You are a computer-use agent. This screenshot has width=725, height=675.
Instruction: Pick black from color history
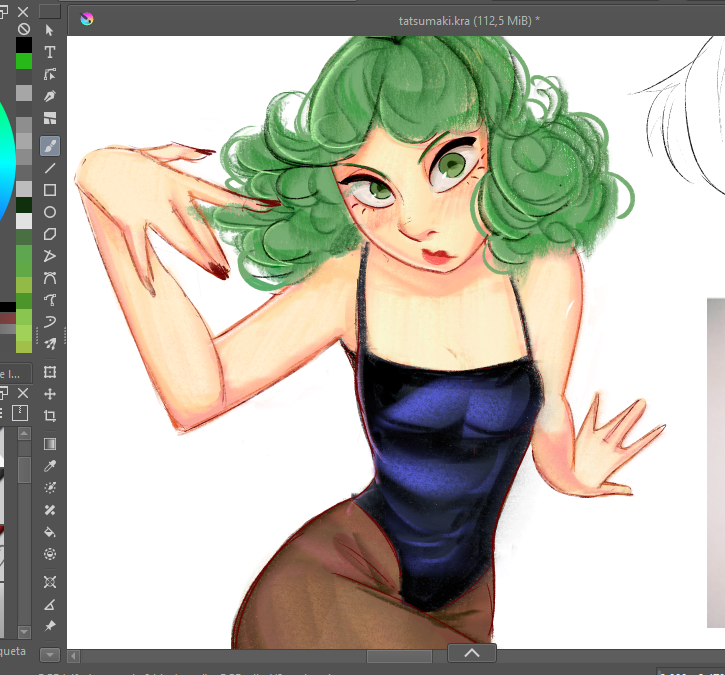tap(24, 45)
